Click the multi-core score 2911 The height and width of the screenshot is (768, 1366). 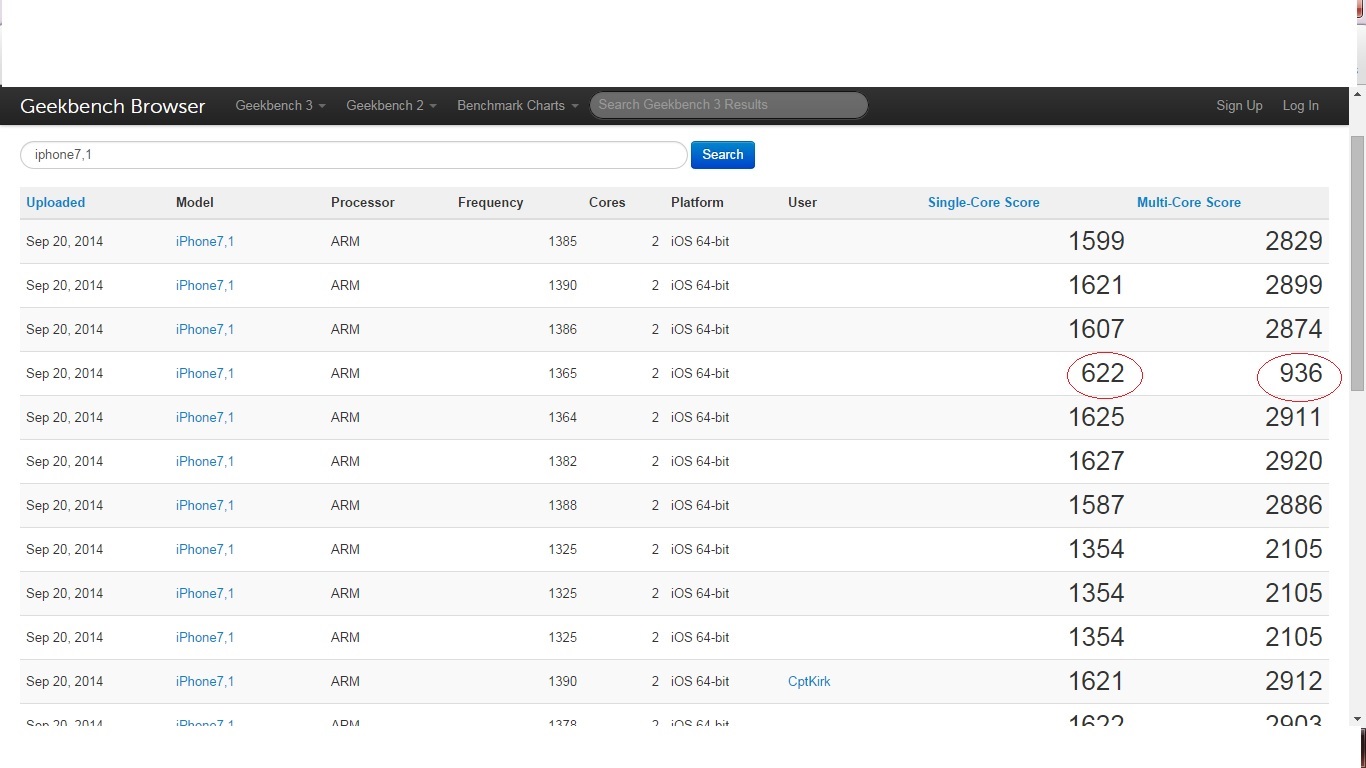[1294, 417]
